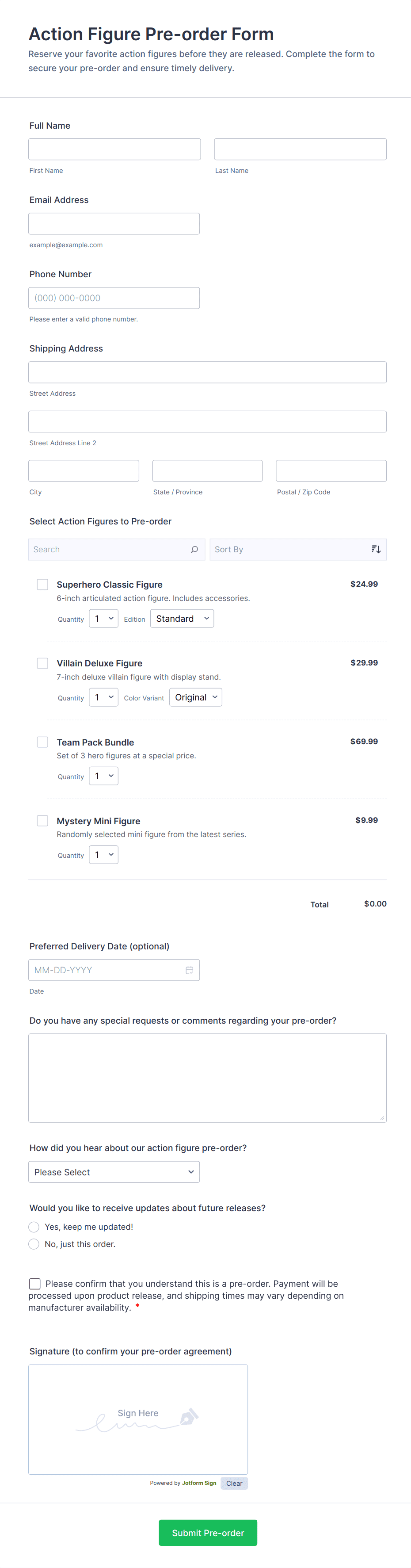The image size is (411, 1568).
Task: Open the calendar date picker icon
Action: [x=189, y=970]
